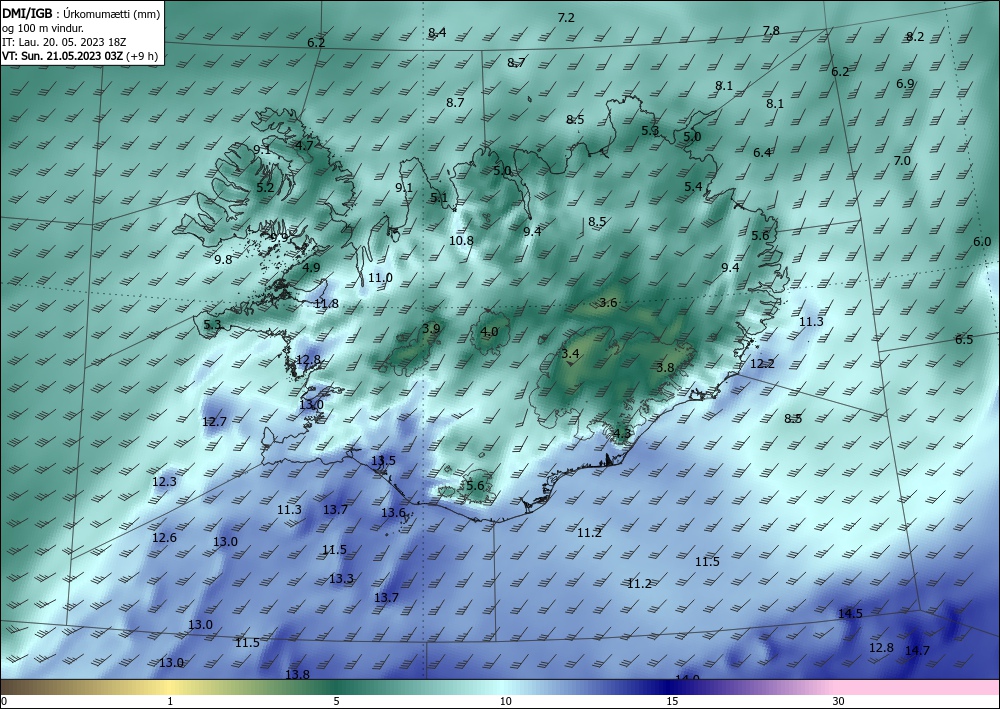
Task: Click the 5.4 value in northeast Iceland
Action: click(x=693, y=187)
